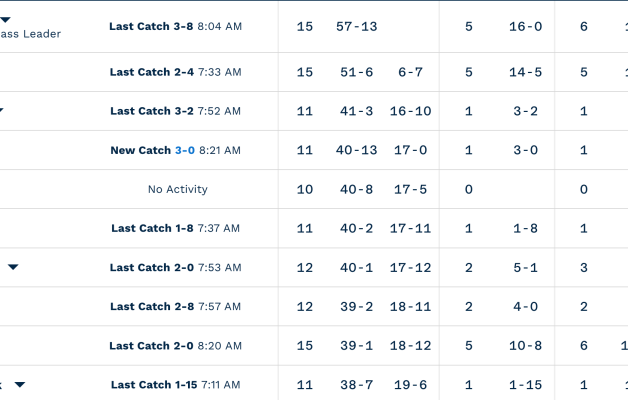628x400 pixels.
Task: Select the No Activity status text
Action: (178, 189)
